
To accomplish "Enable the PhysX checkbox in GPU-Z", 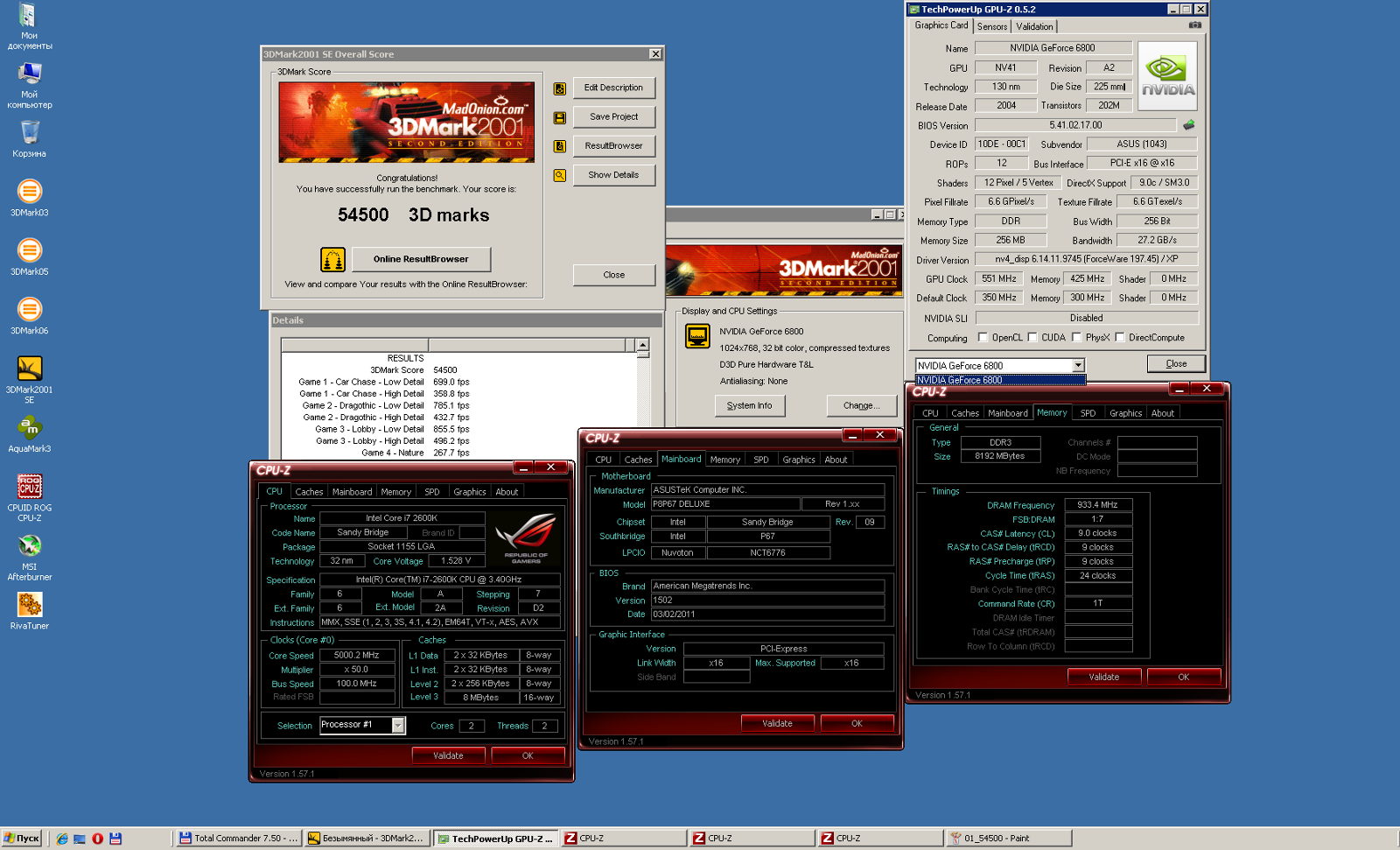I will (x=1076, y=337).
